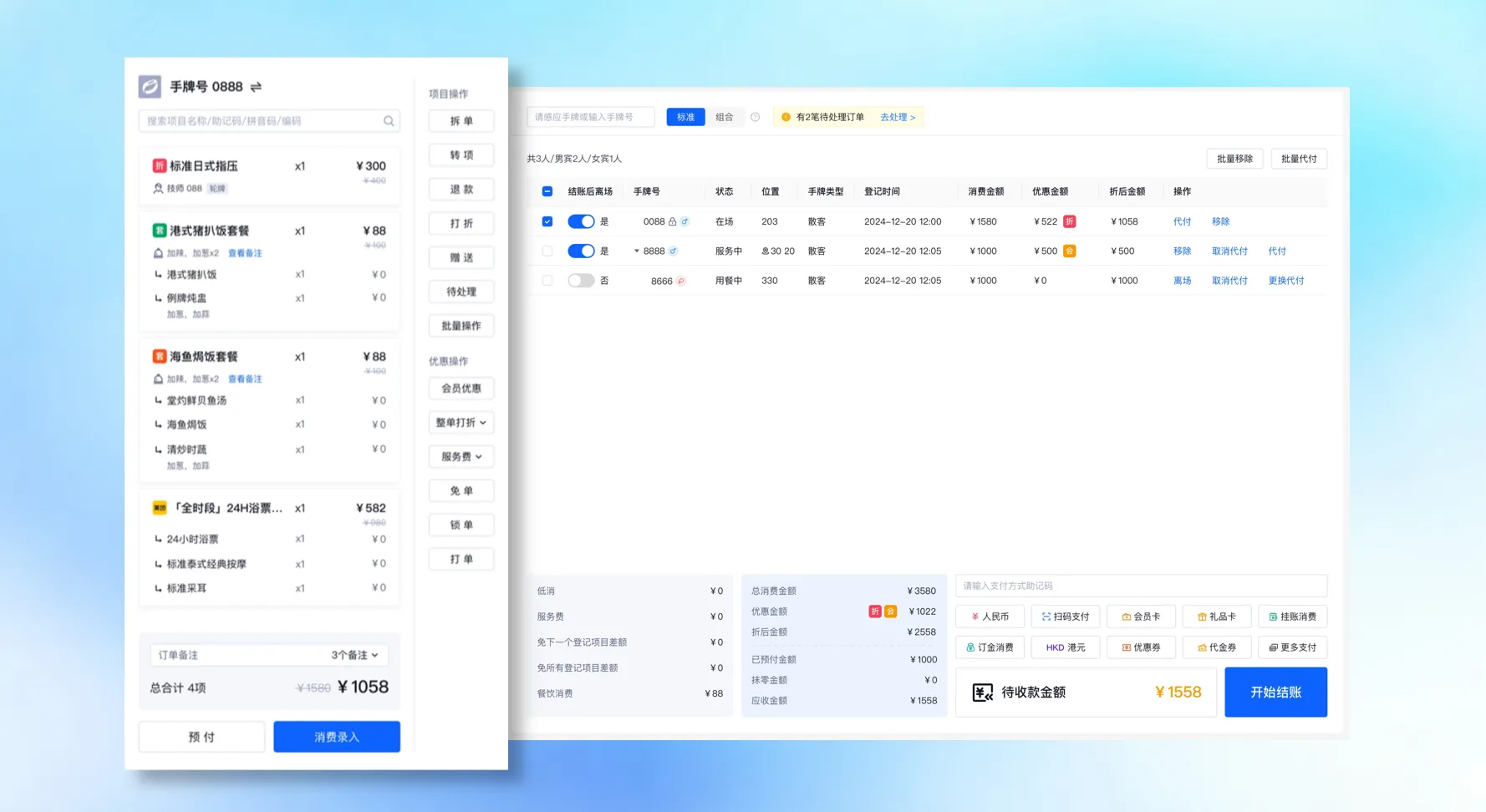Expand the details triangle on row 8888

point(636,251)
